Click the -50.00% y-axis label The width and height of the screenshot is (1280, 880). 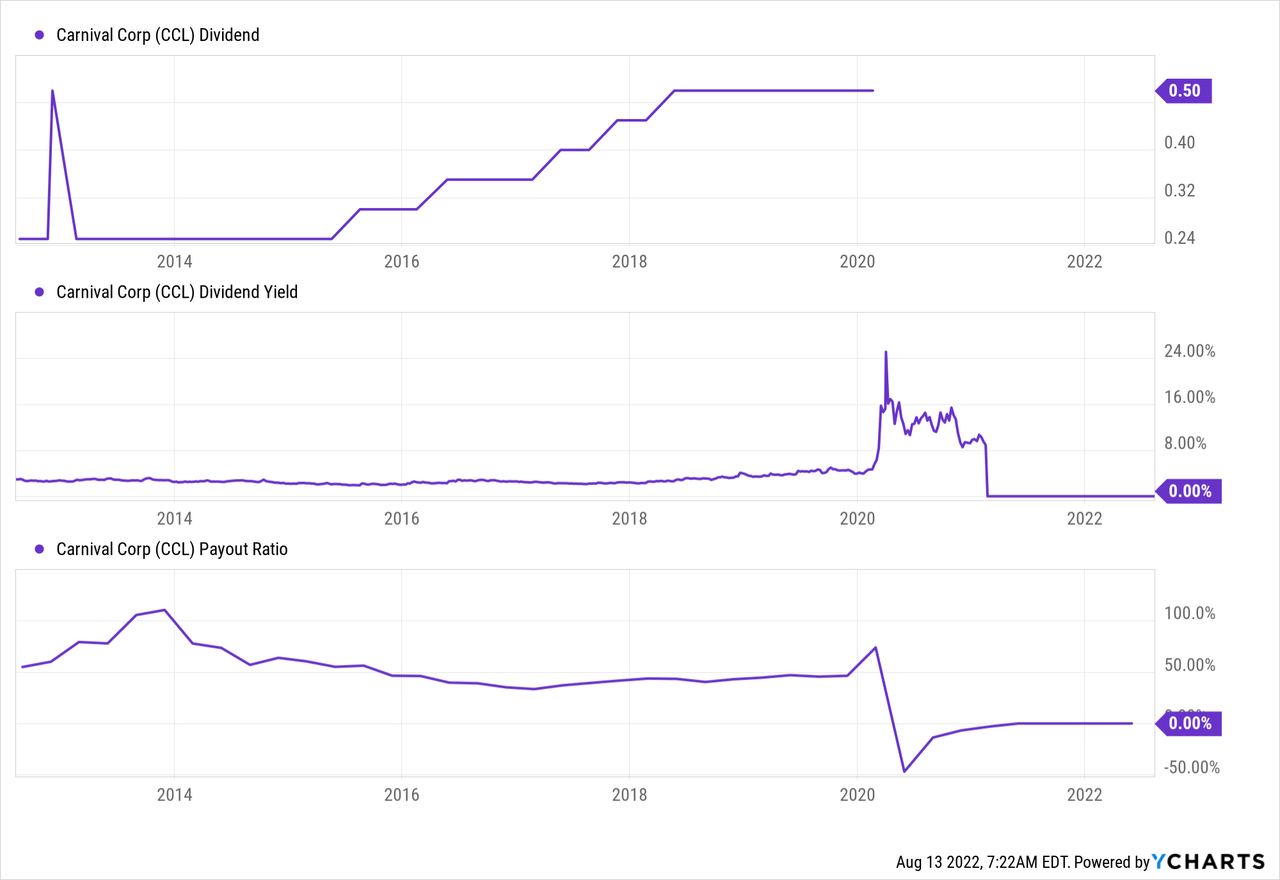coord(1189,768)
